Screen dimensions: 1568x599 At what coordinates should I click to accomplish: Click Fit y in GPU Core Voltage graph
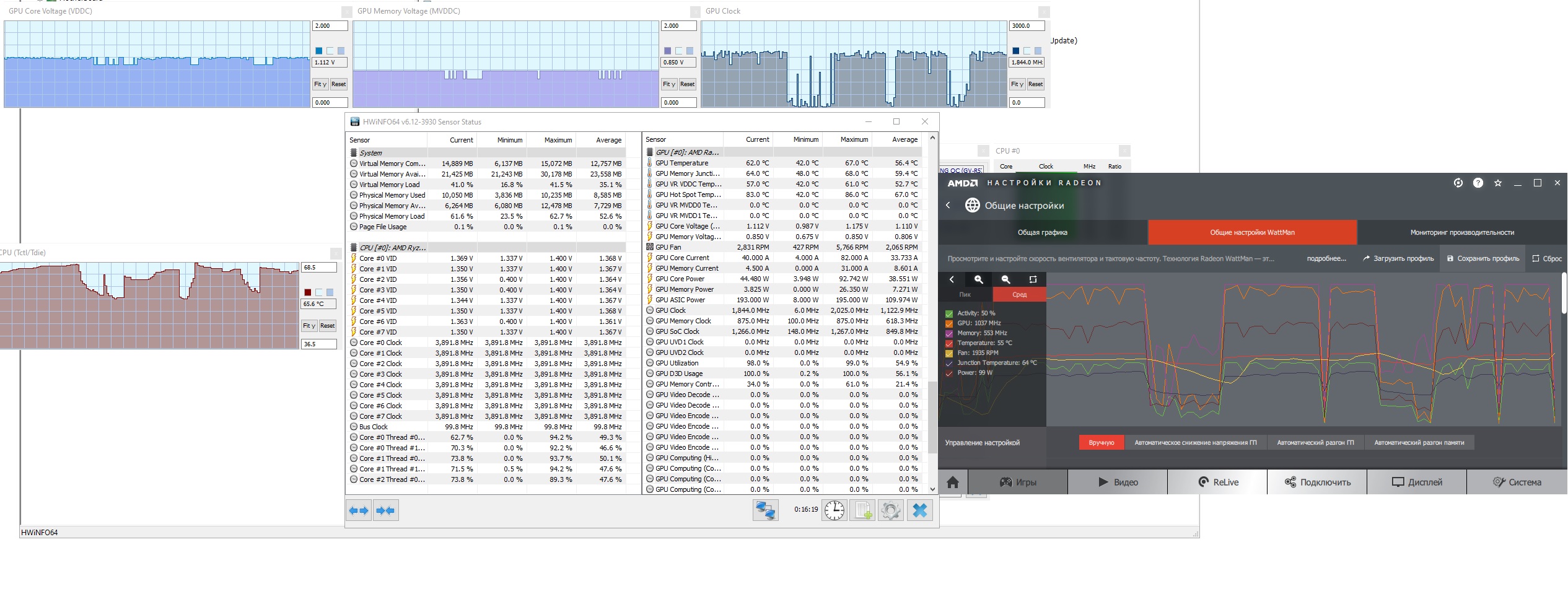click(320, 84)
